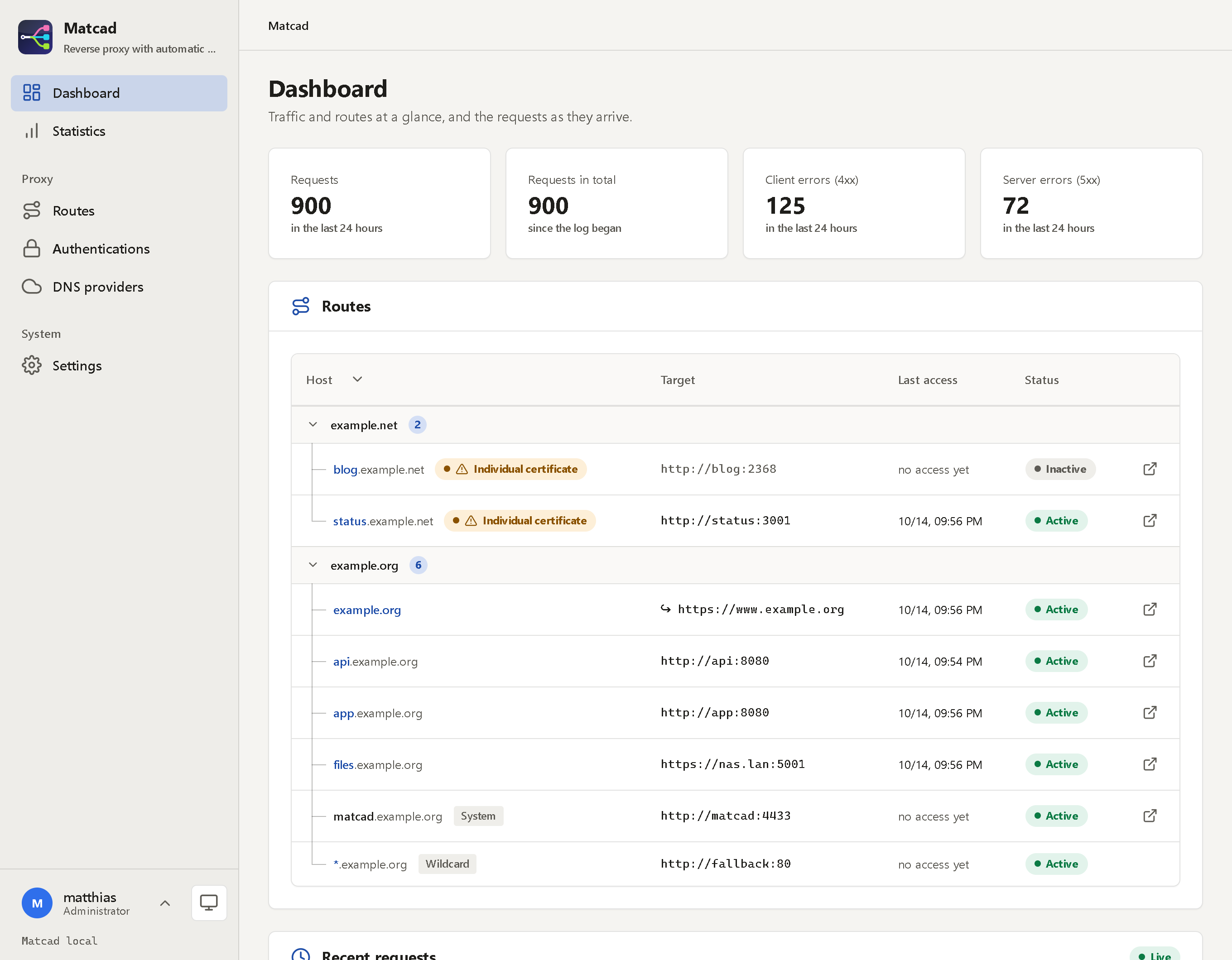Open the *.example.org wildcard route link
This screenshot has height=960, width=1232.
370,864
